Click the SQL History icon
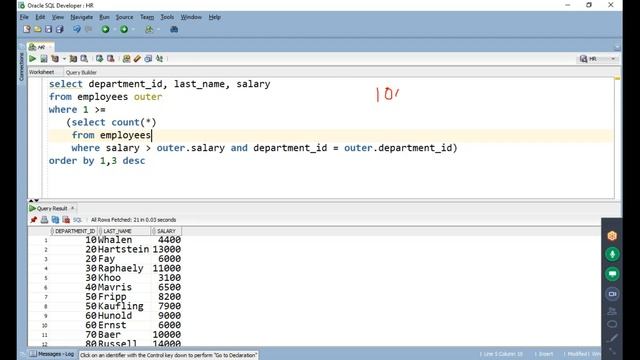 pos(148,59)
